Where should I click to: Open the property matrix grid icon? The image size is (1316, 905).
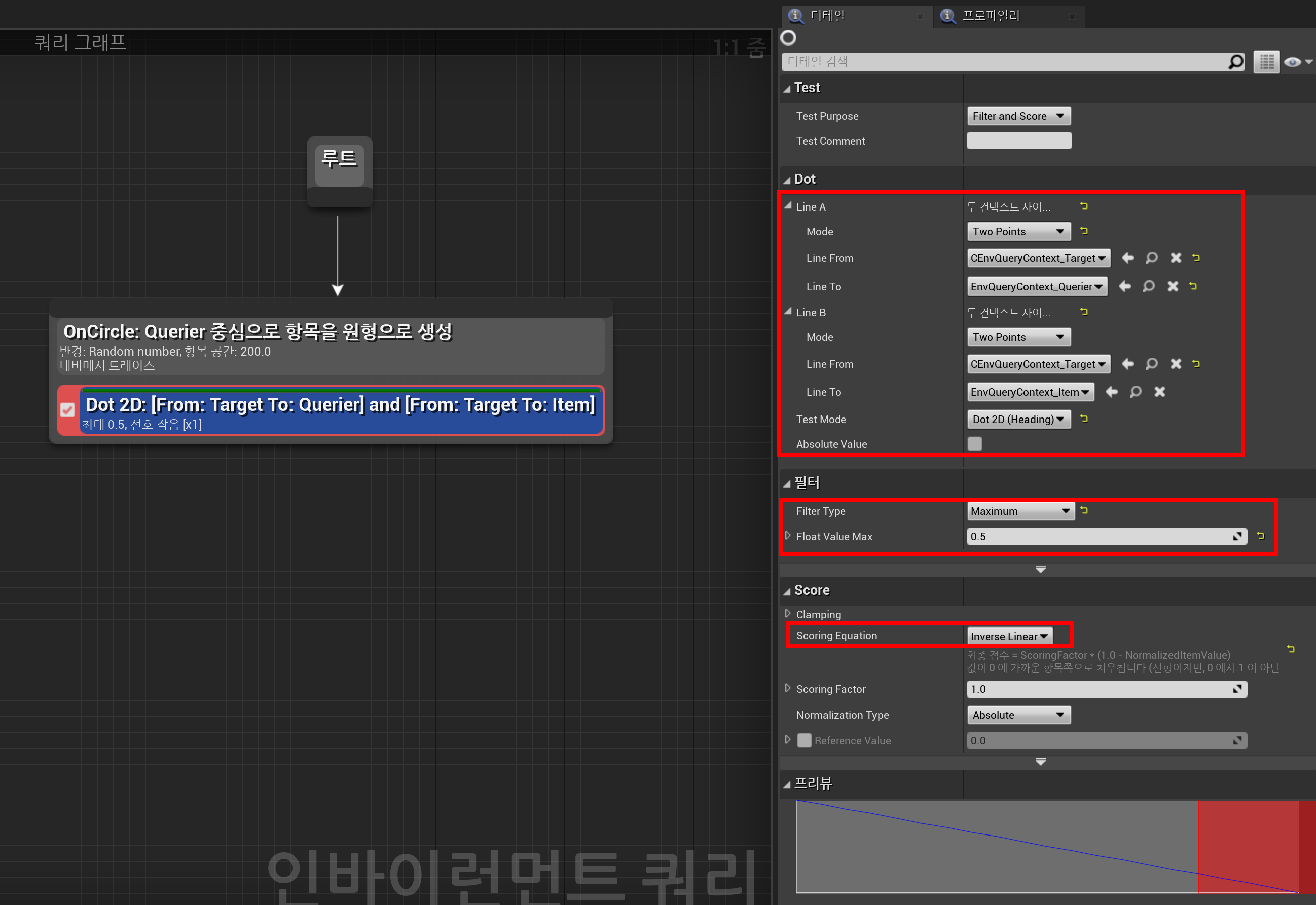coord(1266,62)
